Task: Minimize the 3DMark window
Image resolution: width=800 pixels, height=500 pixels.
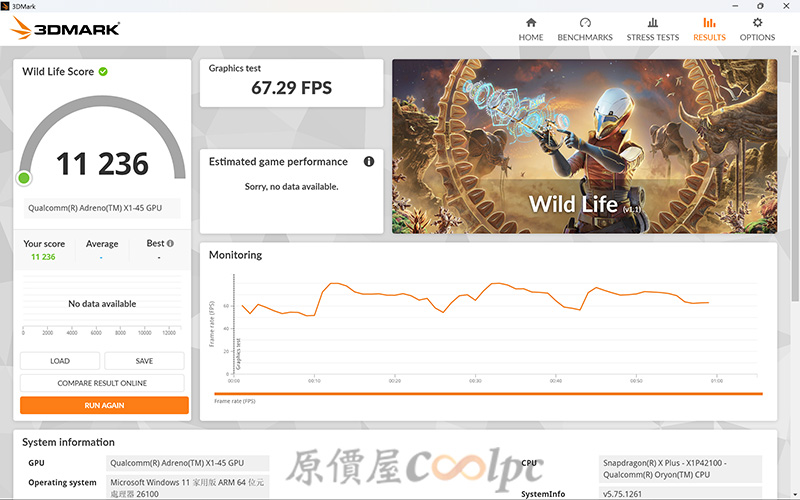Action: point(735,6)
